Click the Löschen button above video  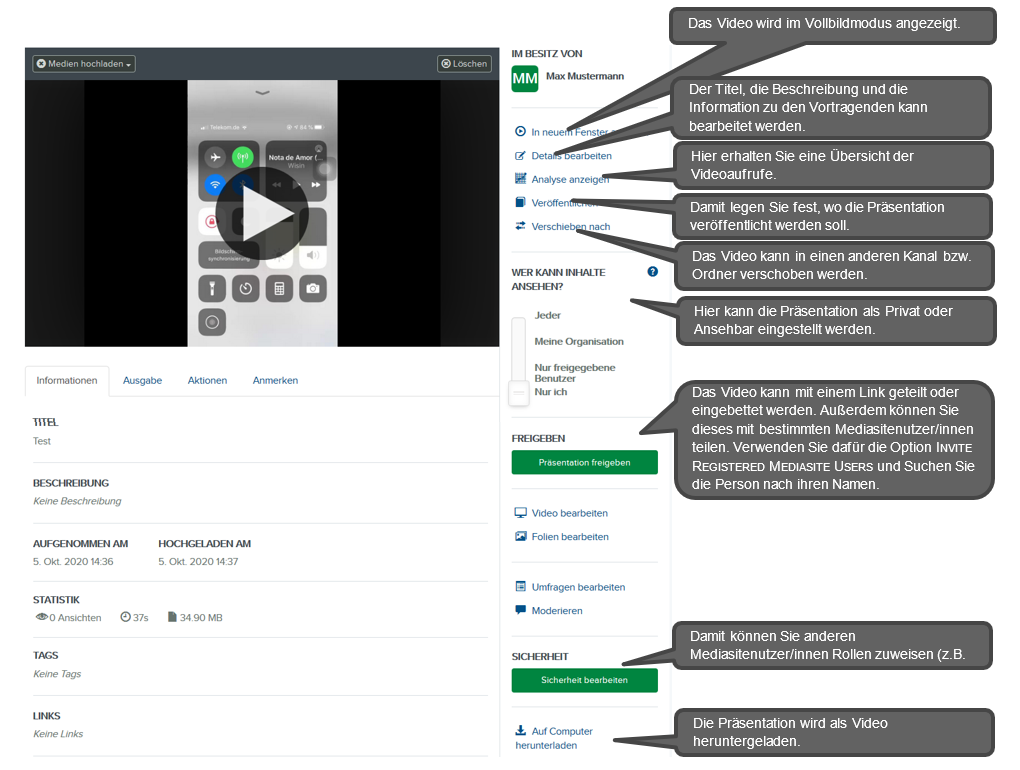click(x=464, y=64)
